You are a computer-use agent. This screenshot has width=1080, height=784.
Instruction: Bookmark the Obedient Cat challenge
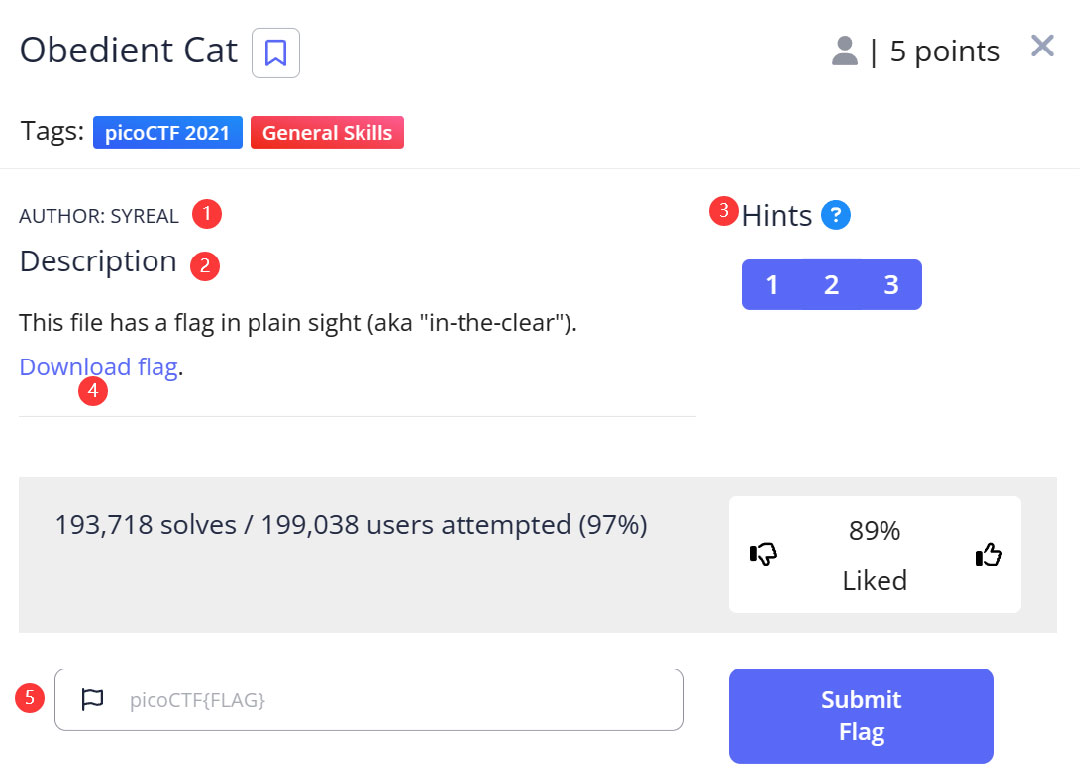click(276, 53)
